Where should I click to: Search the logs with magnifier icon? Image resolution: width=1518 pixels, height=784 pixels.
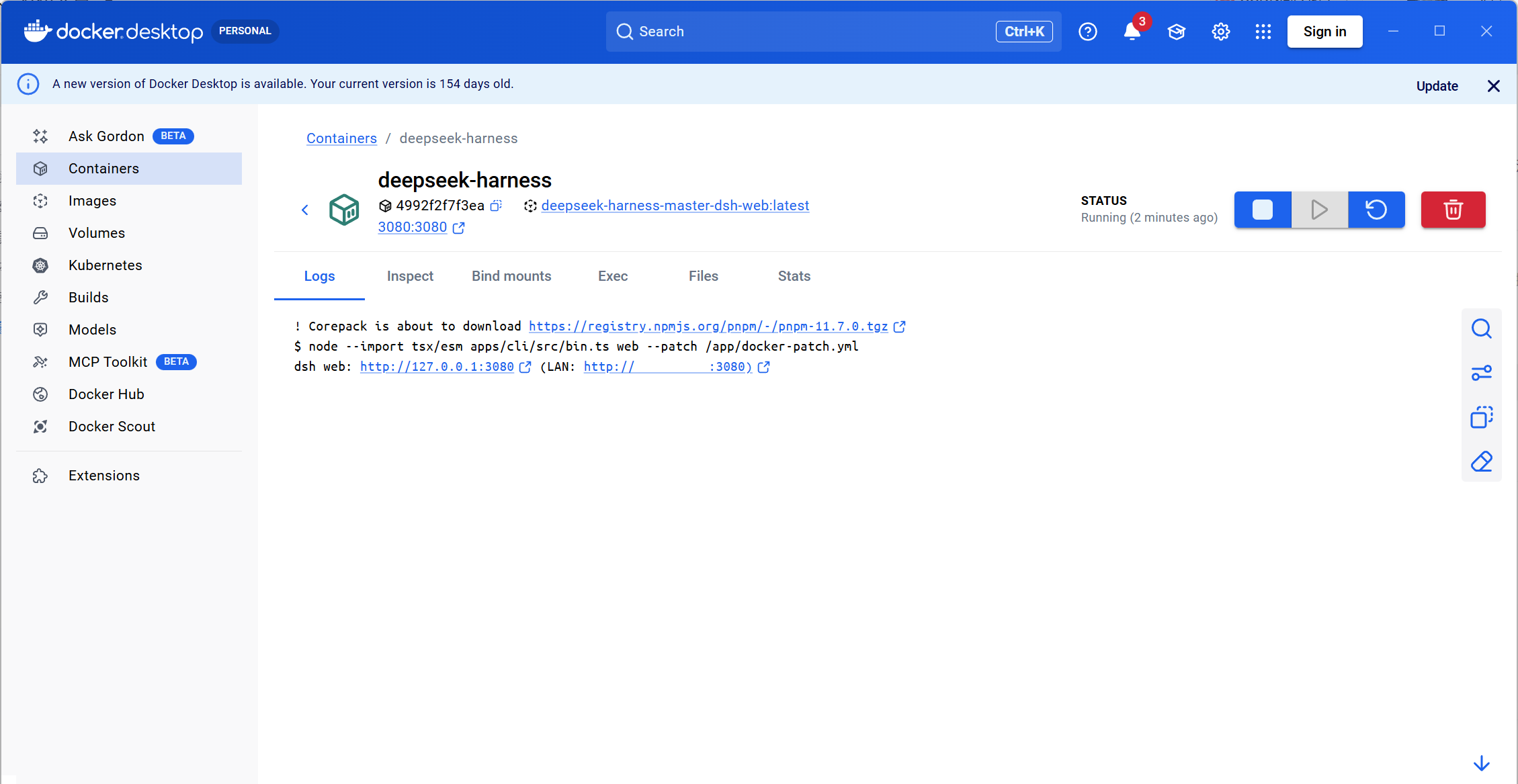point(1481,329)
